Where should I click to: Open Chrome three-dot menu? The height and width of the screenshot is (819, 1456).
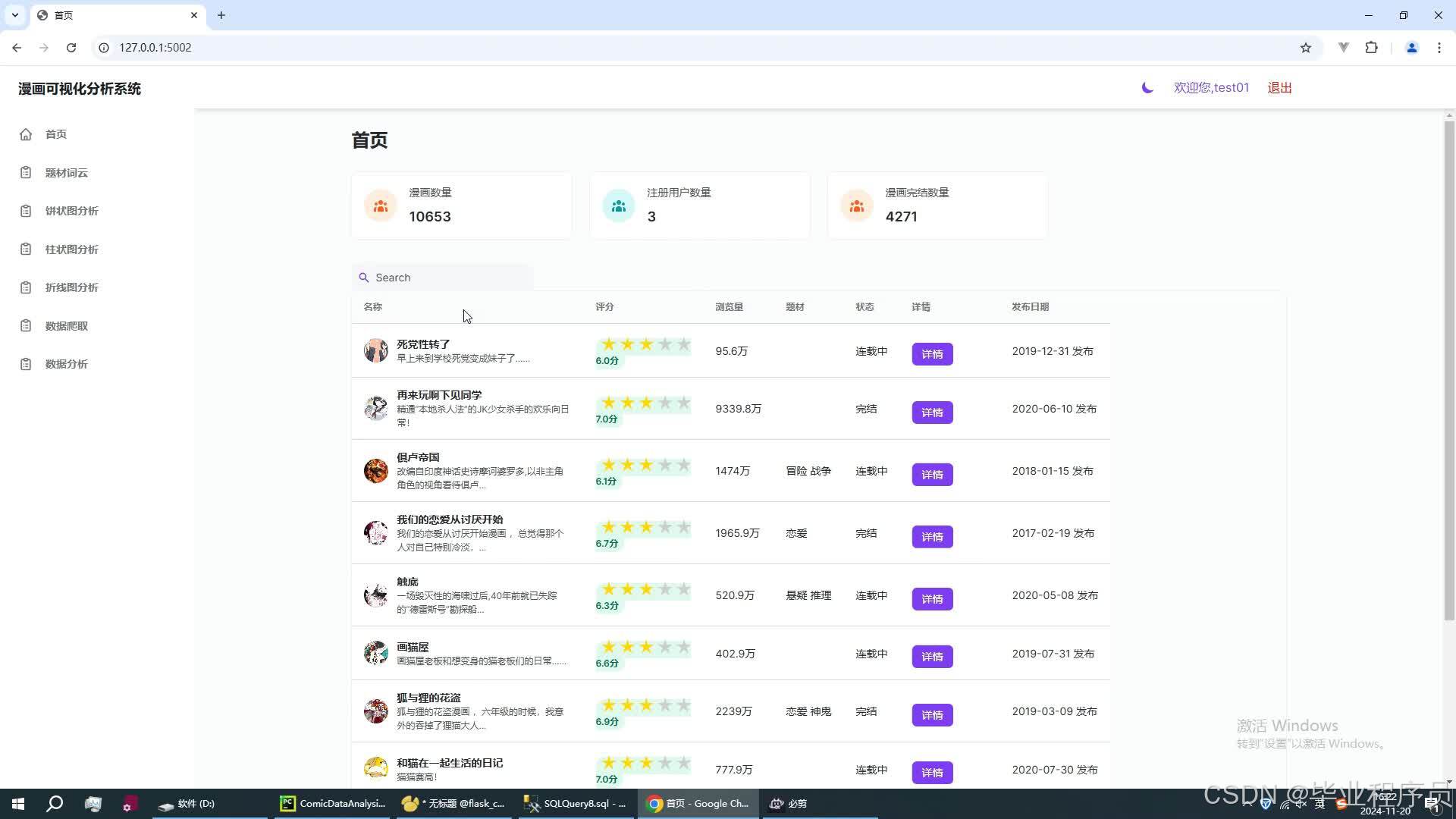click(x=1439, y=47)
